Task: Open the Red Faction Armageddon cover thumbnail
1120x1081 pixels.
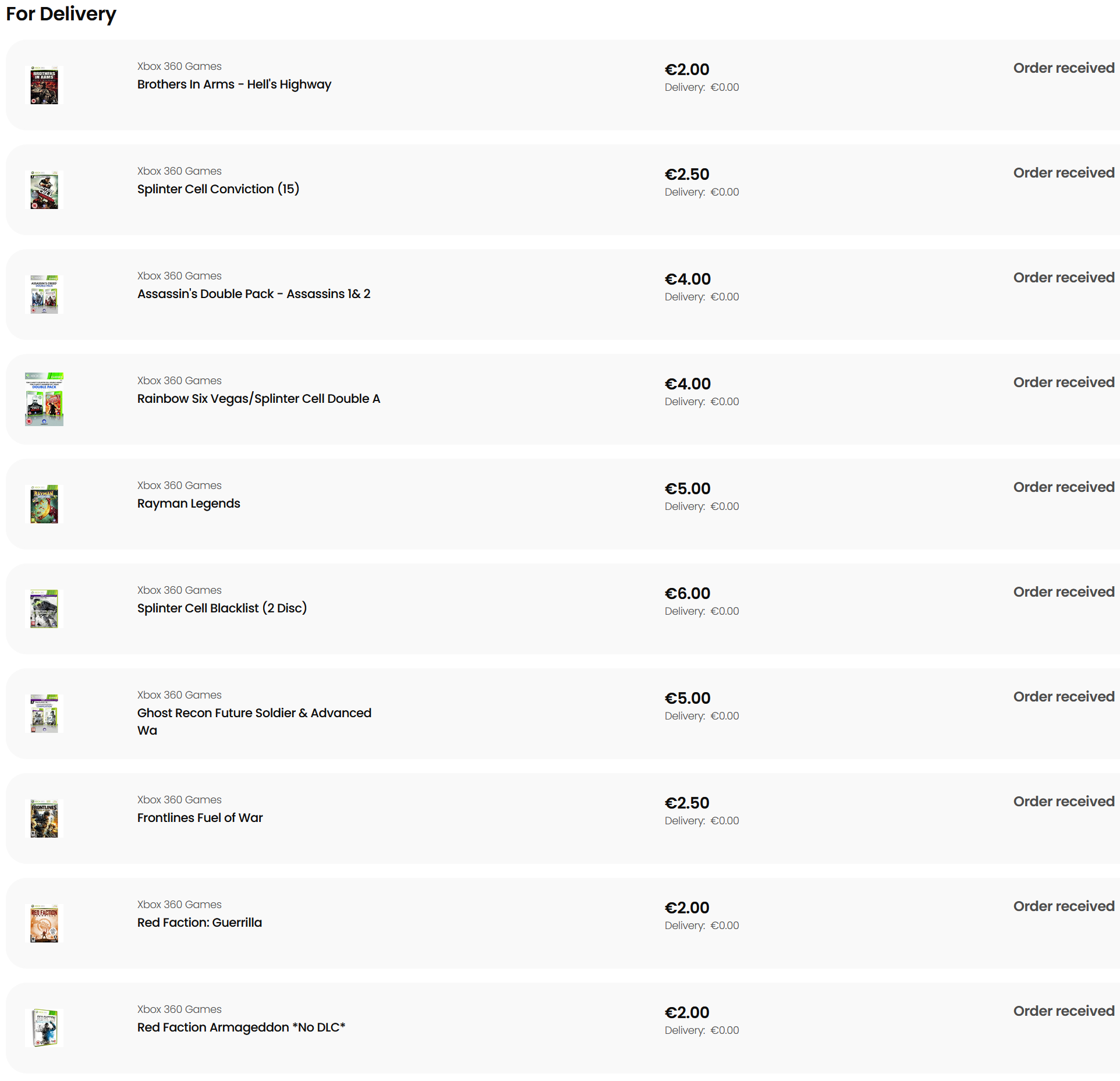Action: [44, 1028]
